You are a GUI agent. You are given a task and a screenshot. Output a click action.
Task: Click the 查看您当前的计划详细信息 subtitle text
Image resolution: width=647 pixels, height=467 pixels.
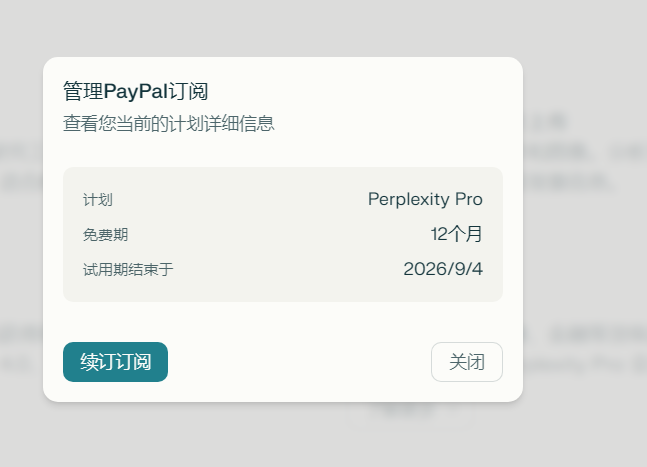point(168,123)
